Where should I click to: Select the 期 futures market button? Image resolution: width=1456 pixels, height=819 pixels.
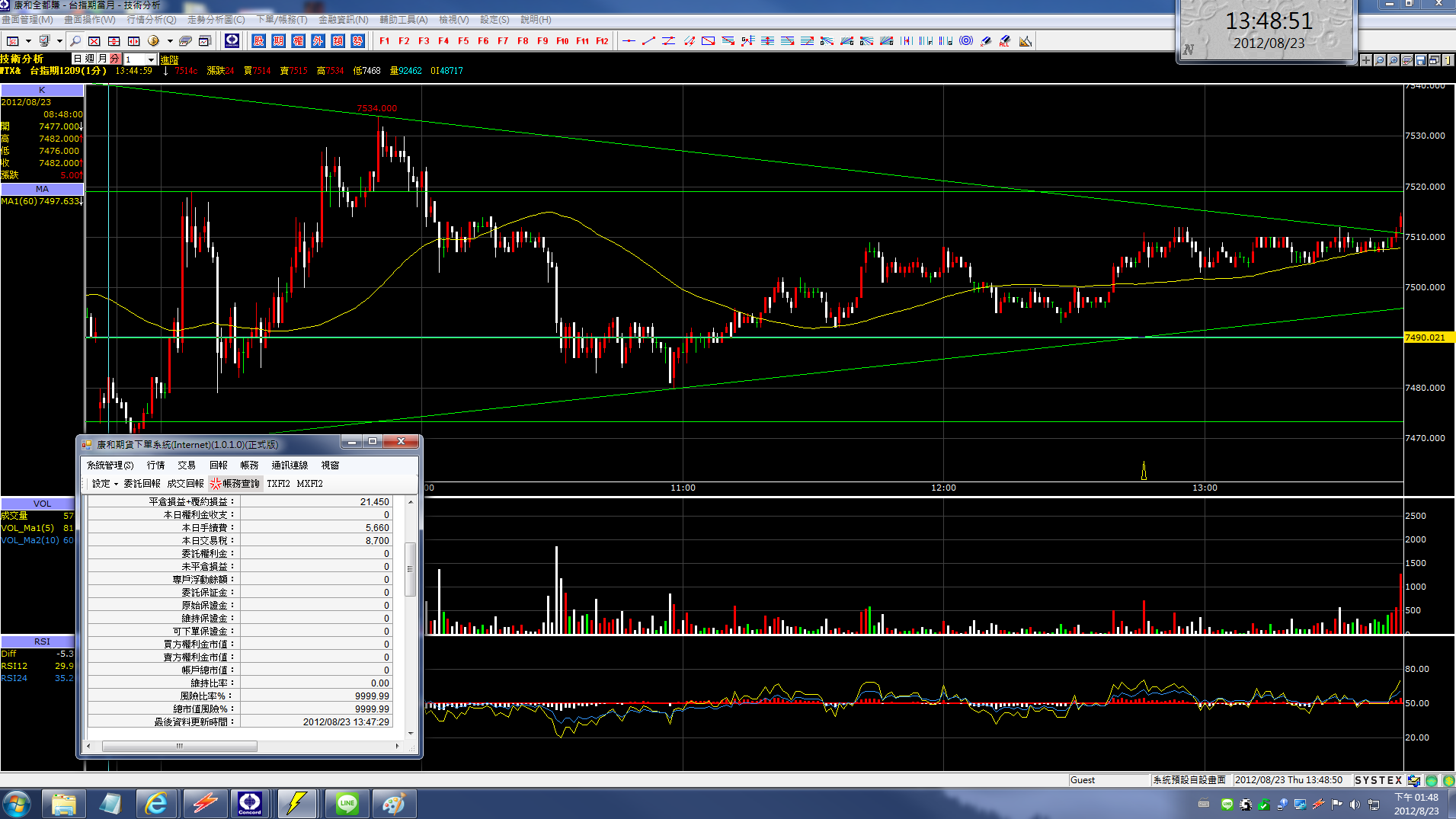pyautogui.click(x=279, y=41)
